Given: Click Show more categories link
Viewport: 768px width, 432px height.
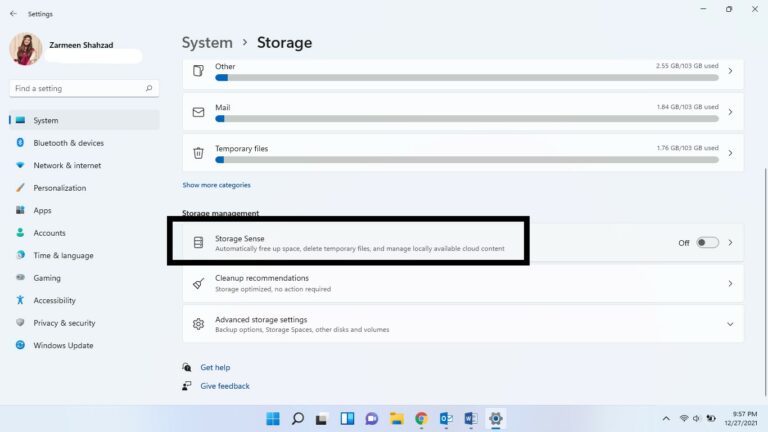Looking at the screenshot, I should pyautogui.click(x=216, y=185).
